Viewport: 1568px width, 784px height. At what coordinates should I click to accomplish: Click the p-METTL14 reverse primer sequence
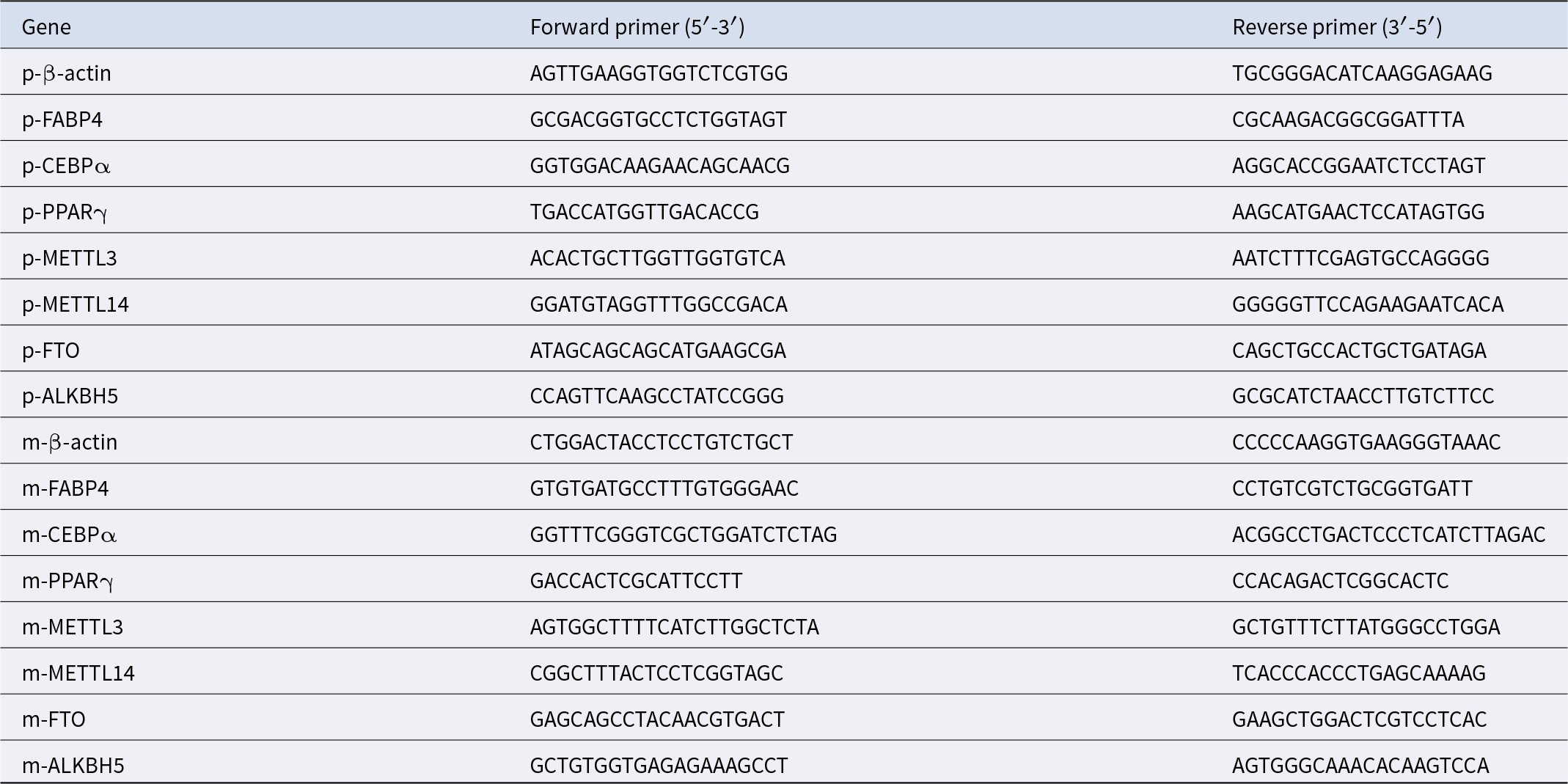(x=1368, y=304)
